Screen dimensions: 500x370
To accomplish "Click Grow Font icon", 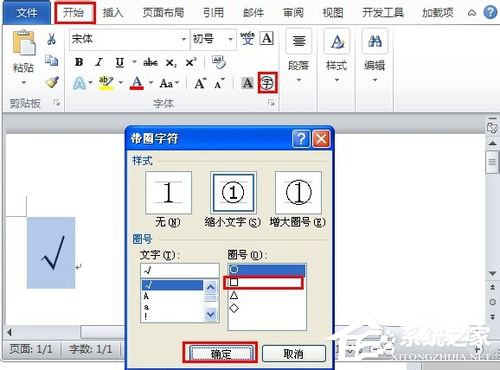I will coord(200,83).
